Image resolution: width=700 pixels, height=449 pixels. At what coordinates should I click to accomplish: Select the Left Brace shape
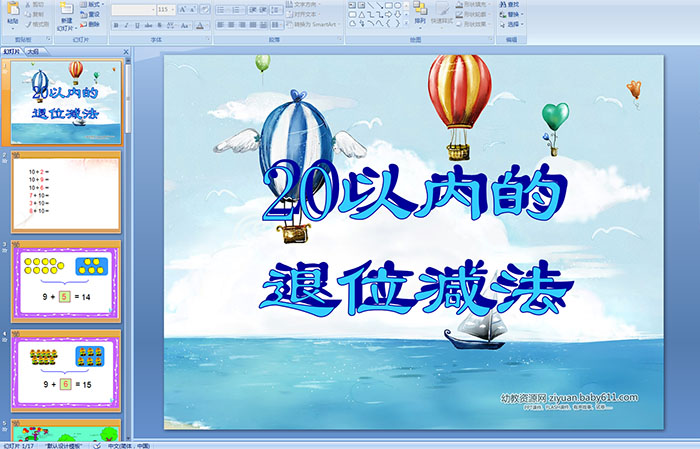tap(388, 23)
